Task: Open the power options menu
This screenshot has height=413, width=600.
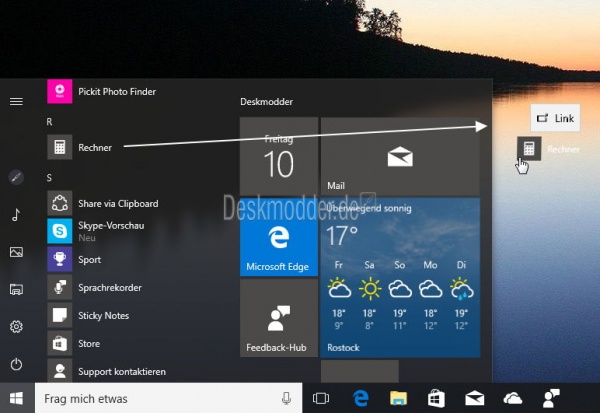Action: [x=16, y=364]
